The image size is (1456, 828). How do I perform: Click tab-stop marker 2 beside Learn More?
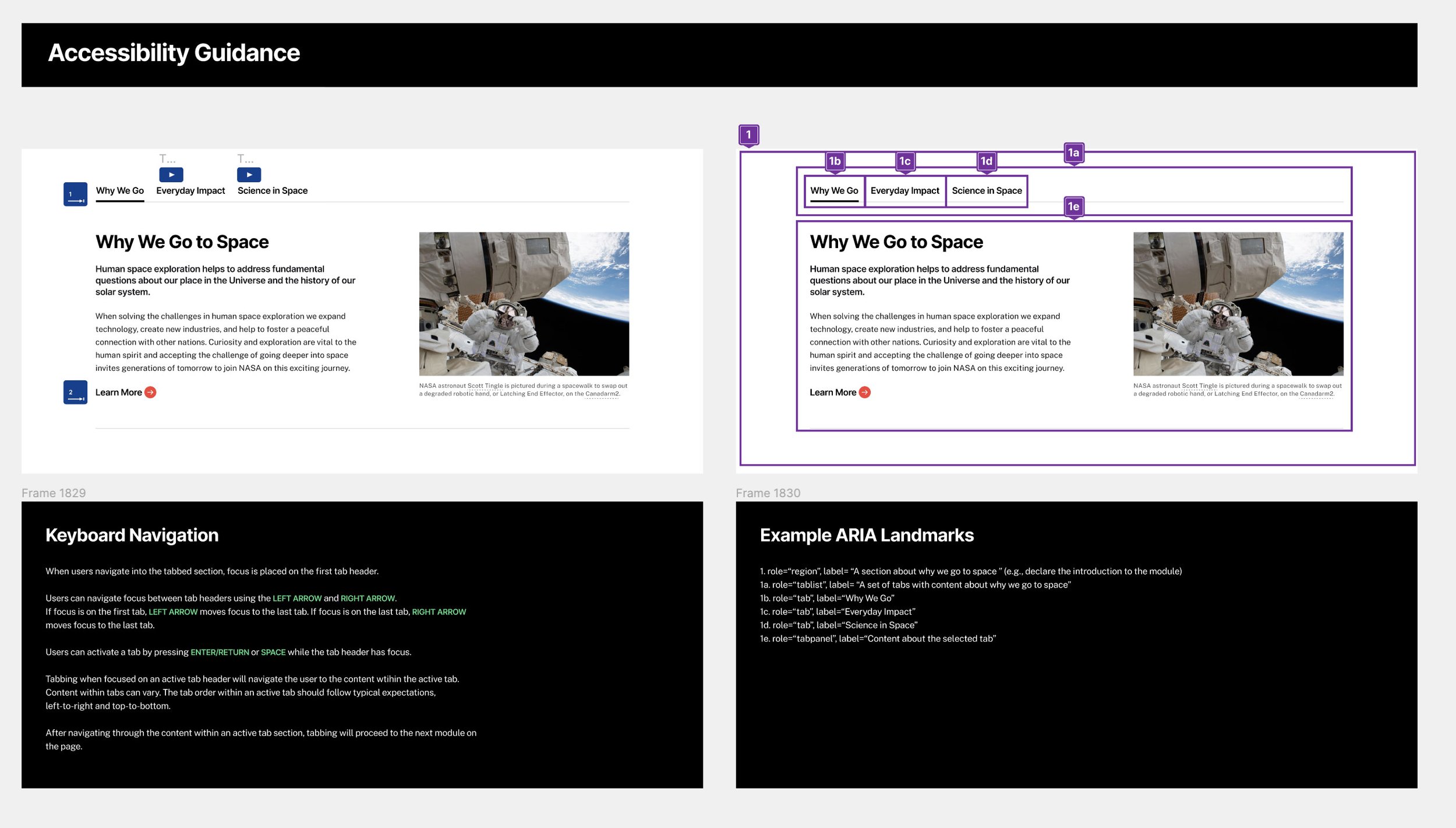tap(75, 392)
